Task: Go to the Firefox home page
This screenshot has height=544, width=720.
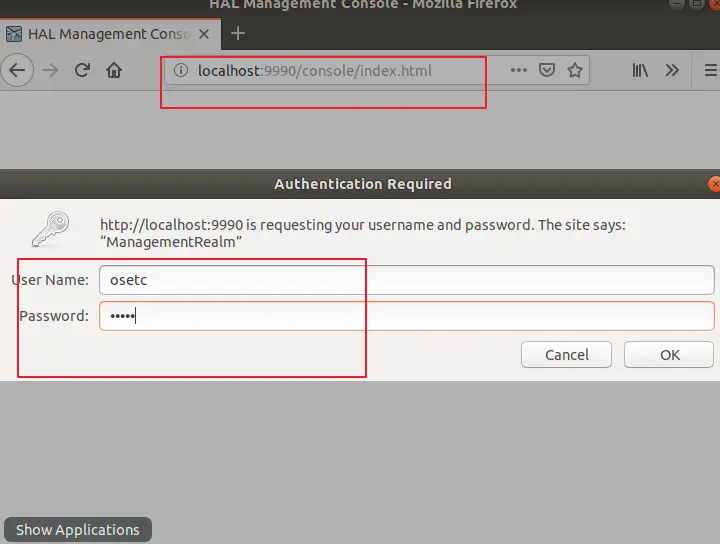Action: pyautogui.click(x=114, y=70)
